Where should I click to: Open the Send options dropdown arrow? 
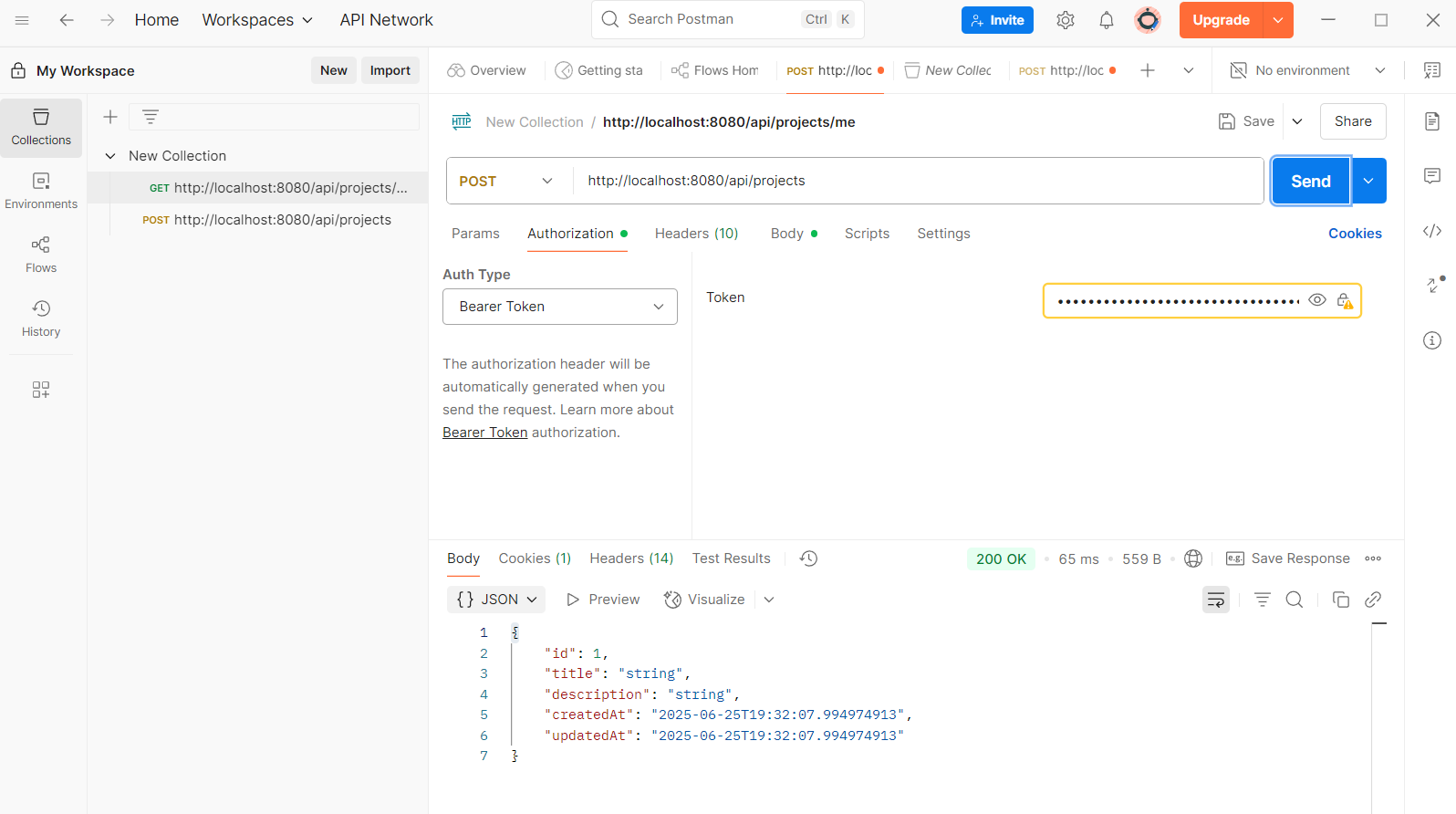pos(1368,181)
